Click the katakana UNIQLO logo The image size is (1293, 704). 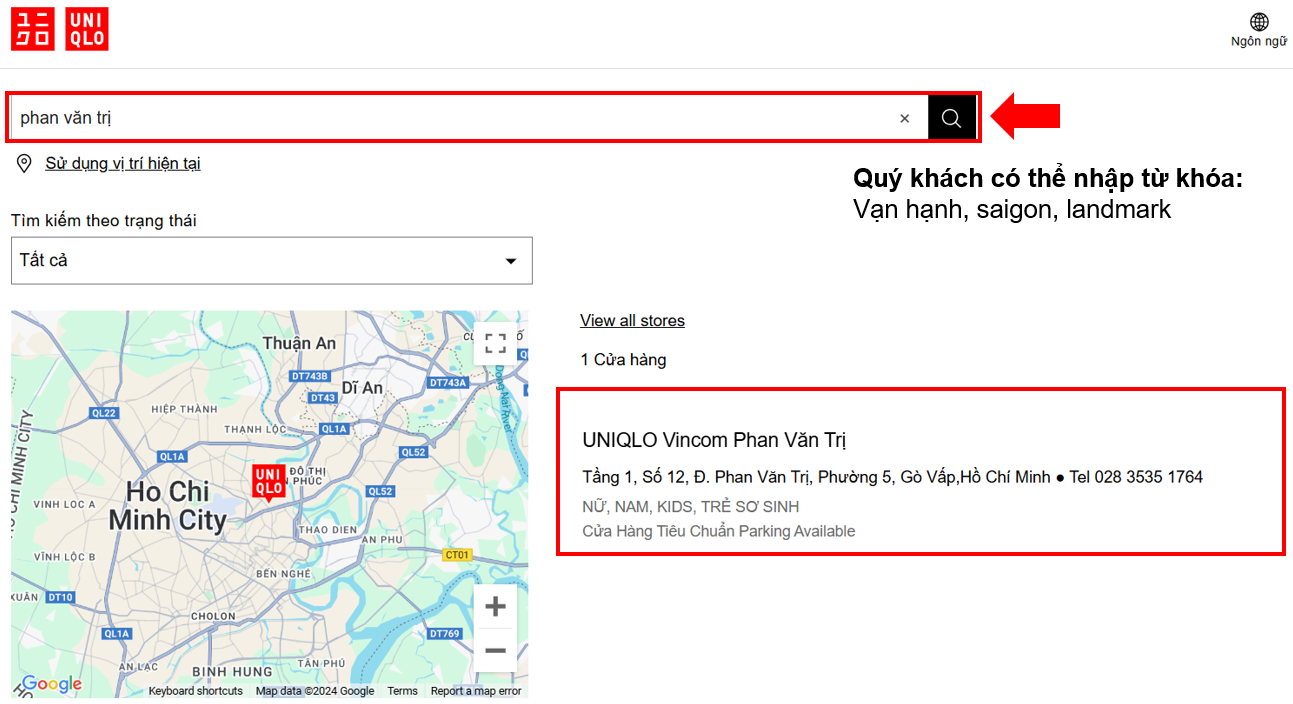coord(32,29)
